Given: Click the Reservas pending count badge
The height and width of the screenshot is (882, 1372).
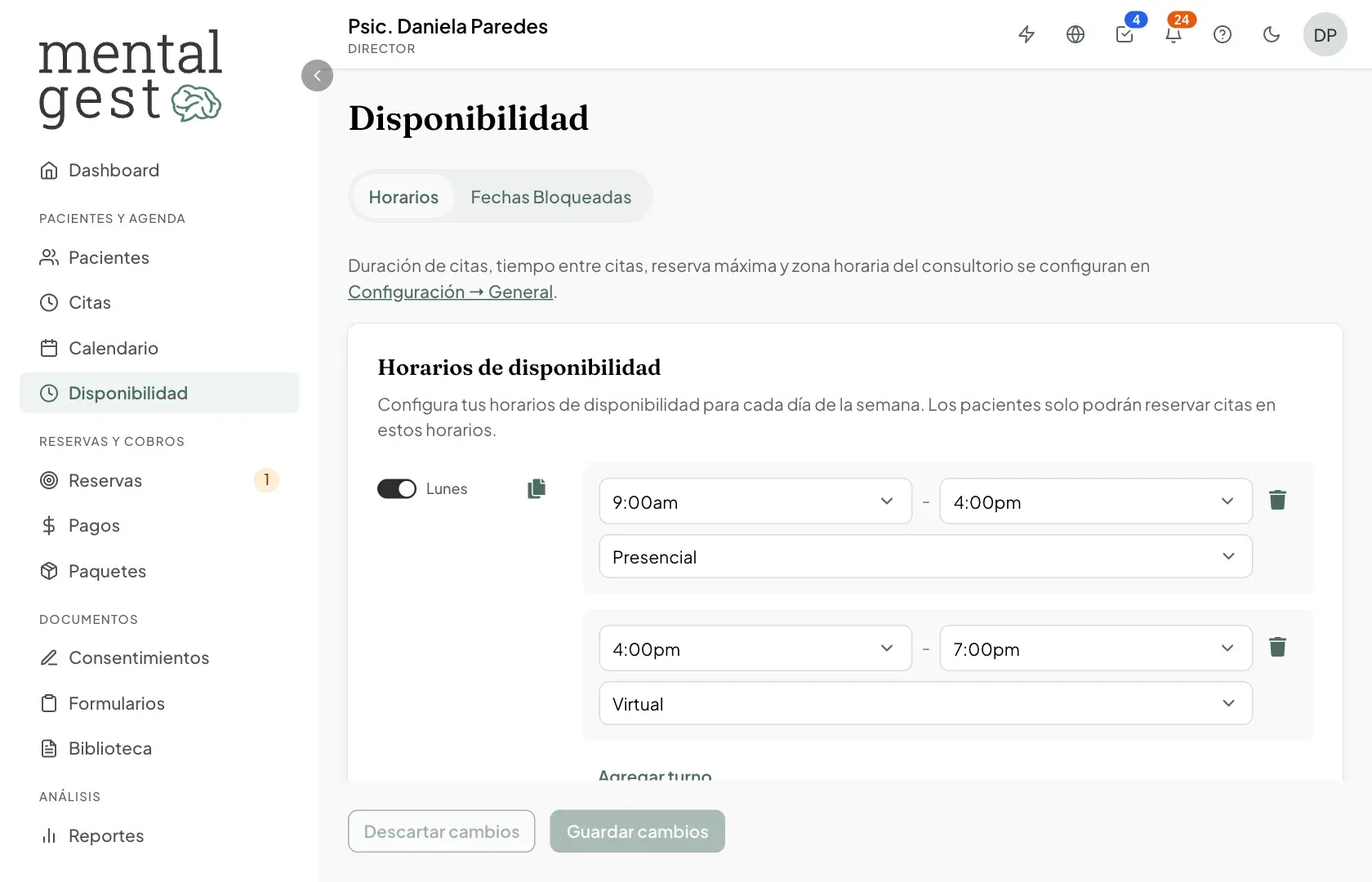Looking at the screenshot, I should 266,480.
